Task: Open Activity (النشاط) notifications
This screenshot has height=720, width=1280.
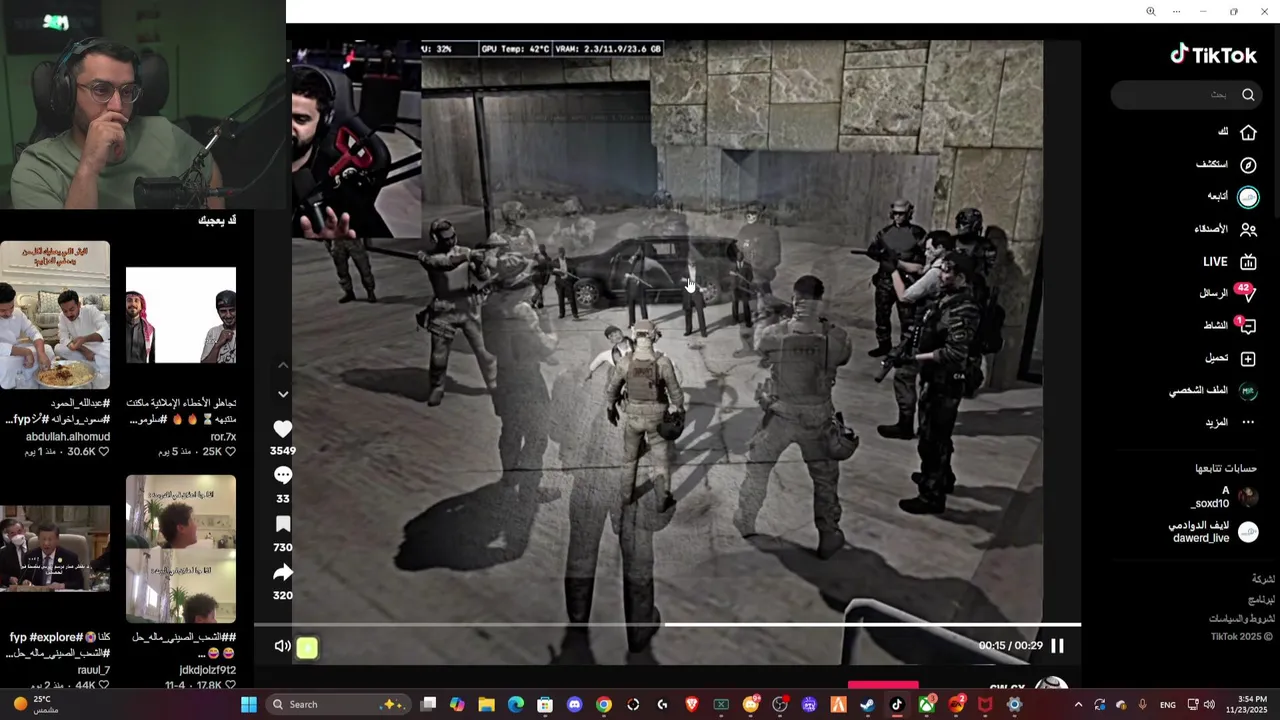Action: 1230,325
